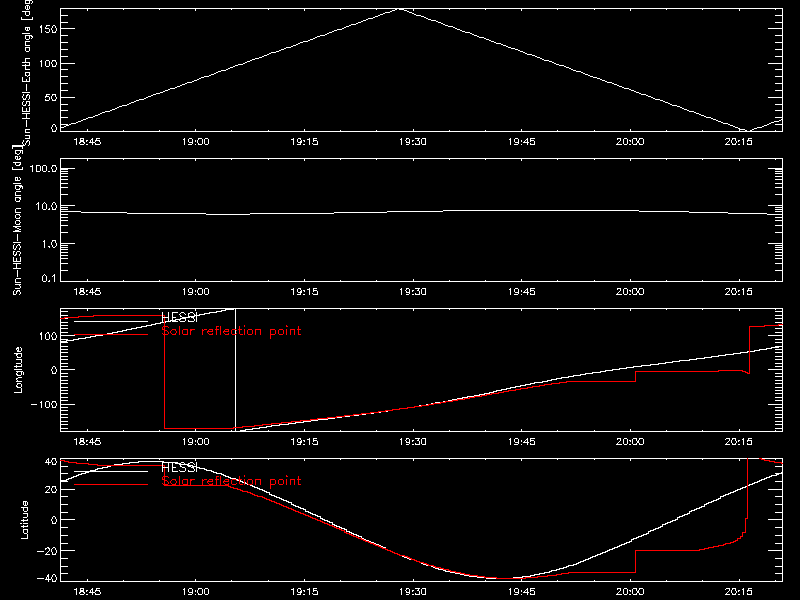Click the 0.1 tick on Moon angle axis
The height and width of the screenshot is (600, 800).
(x=48, y=279)
